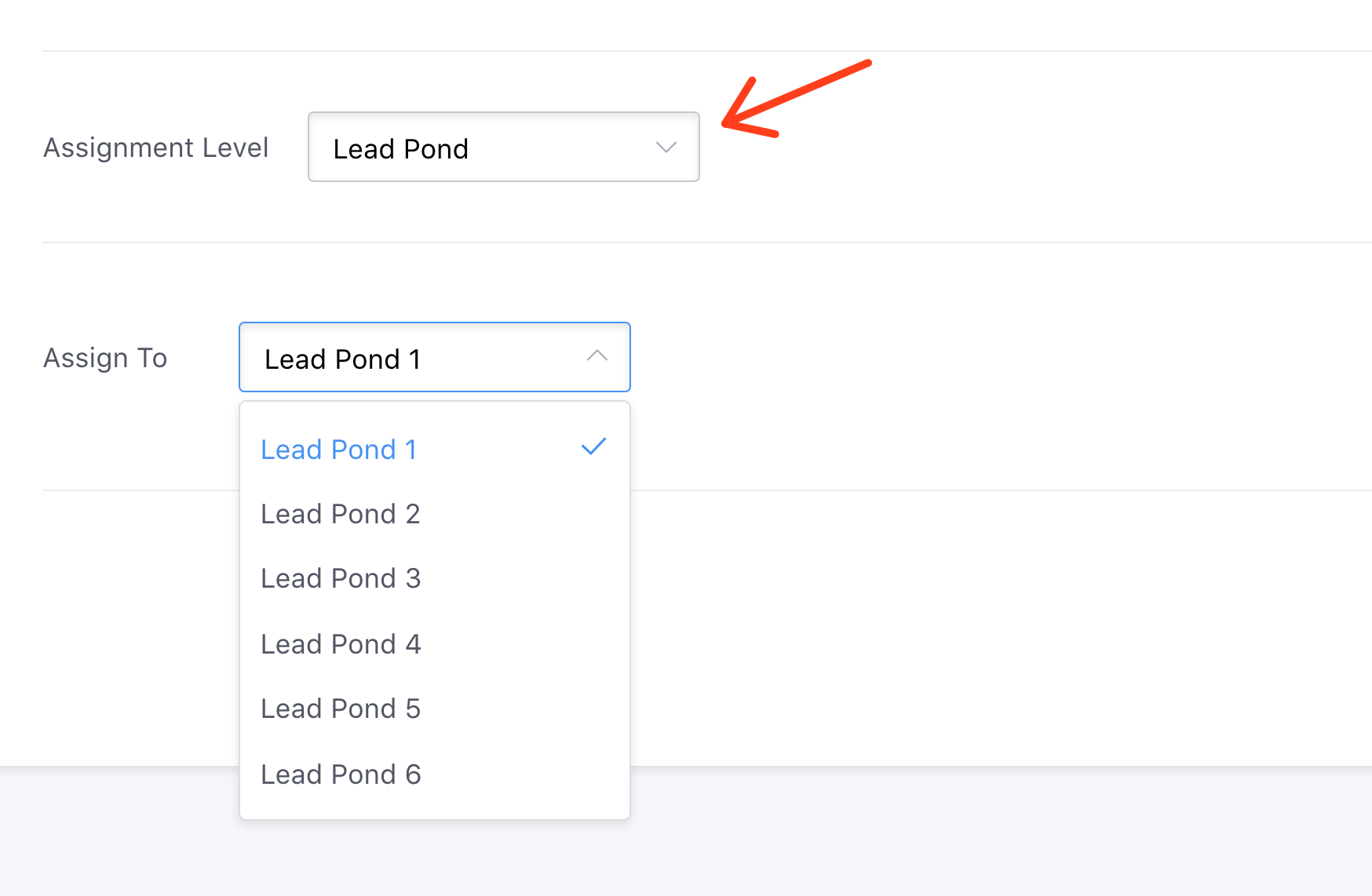
Task: Choose Lead Pond 2 from the list
Action: [341, 514]
